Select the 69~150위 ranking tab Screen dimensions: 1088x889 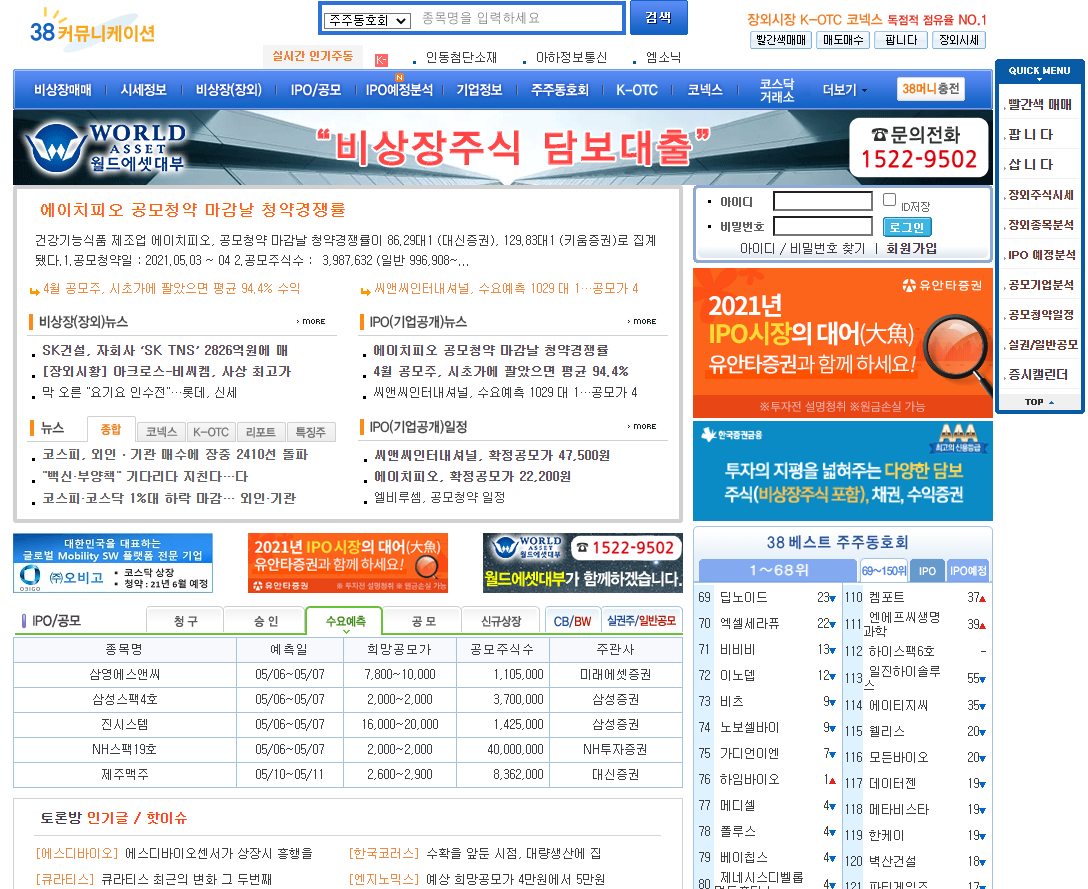(884, 570)
